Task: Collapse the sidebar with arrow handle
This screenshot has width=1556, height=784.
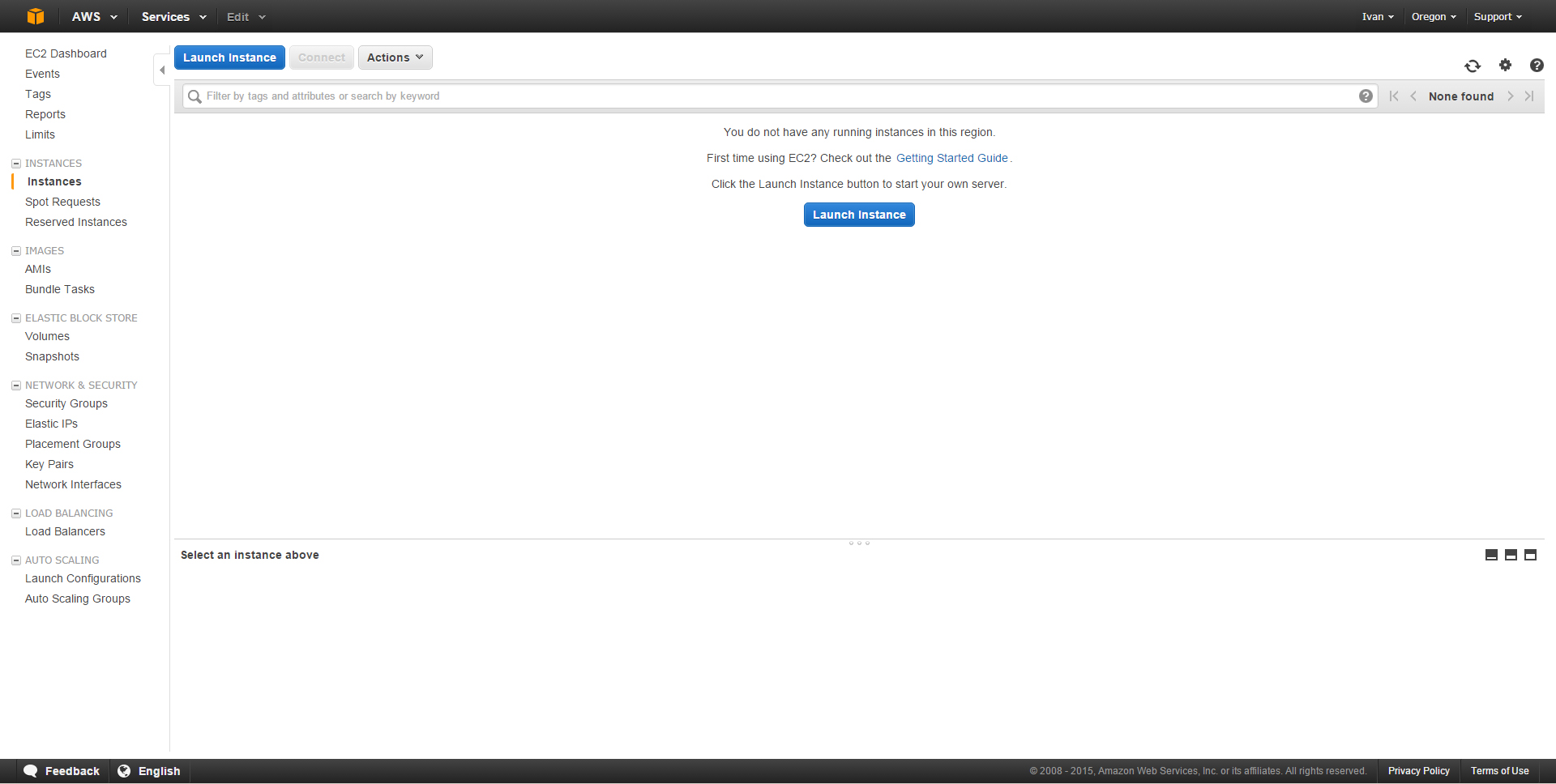Action: tap(162, 70)
